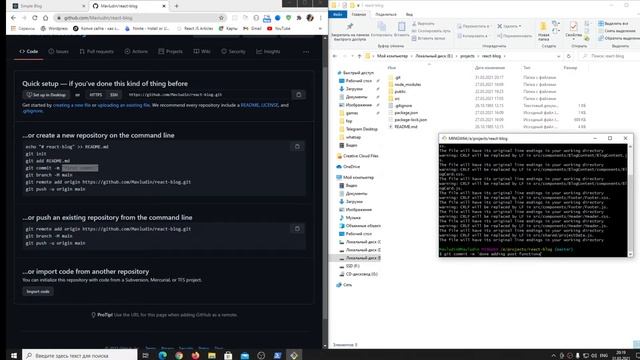
Task: Bookmark the page with the star icon
Action: tap(221, 18)
